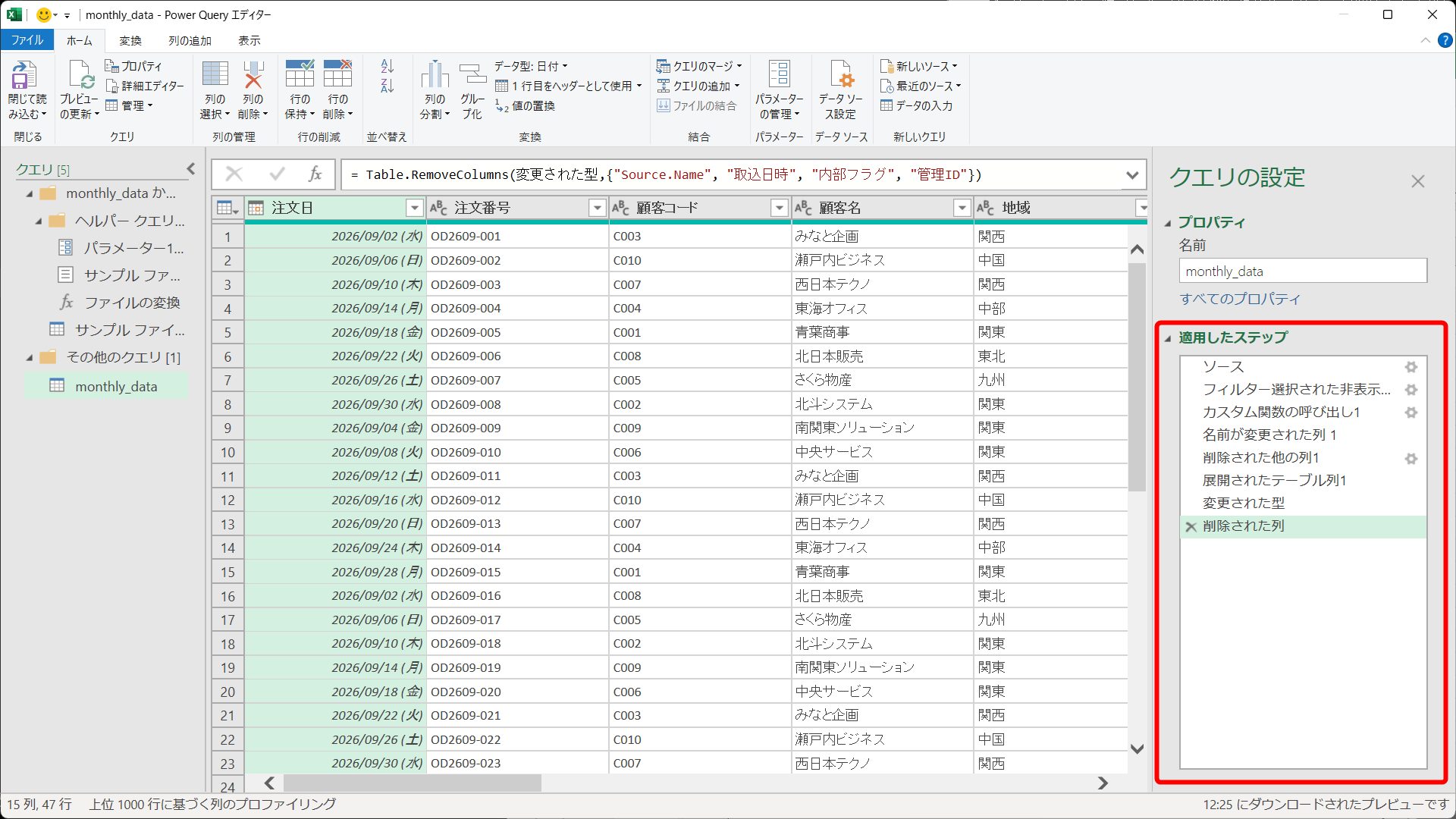Switch to 表示 tab

click(x=249, y=40)
